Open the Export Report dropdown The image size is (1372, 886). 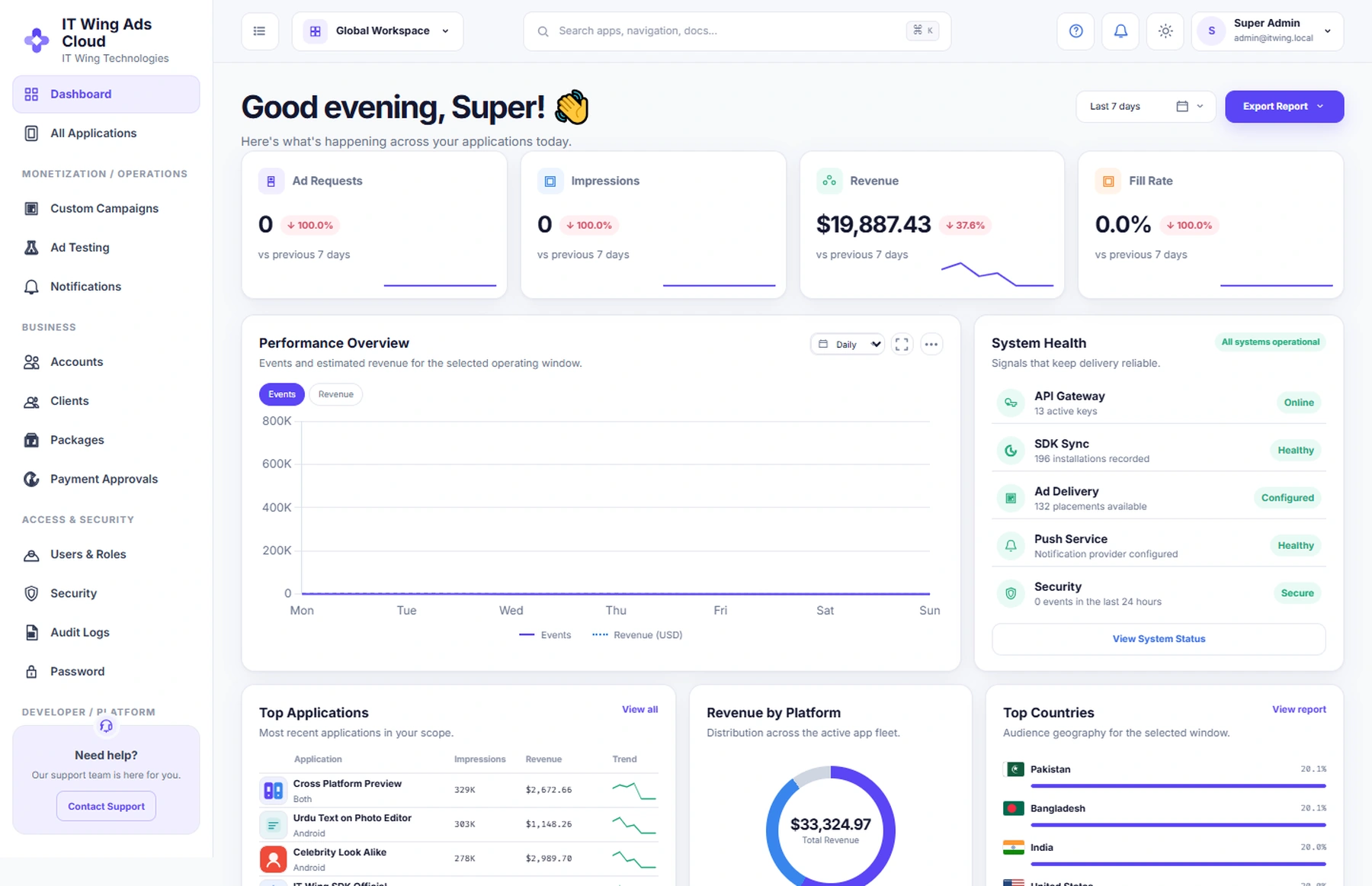click(1284, 107)
